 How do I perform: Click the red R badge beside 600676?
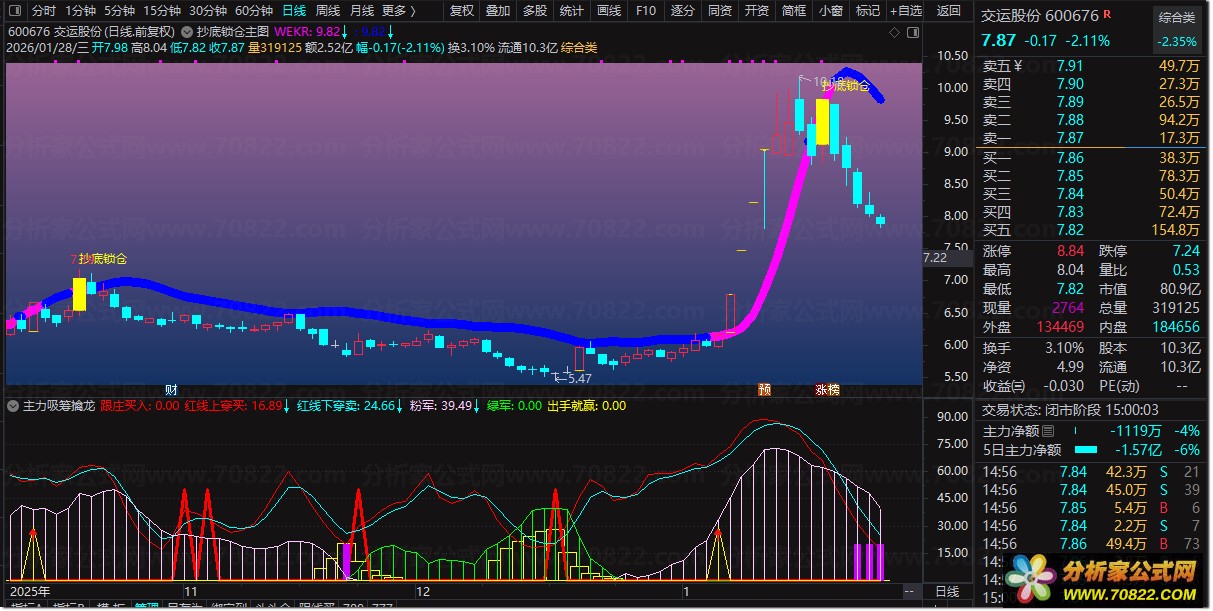[1107, 15]
